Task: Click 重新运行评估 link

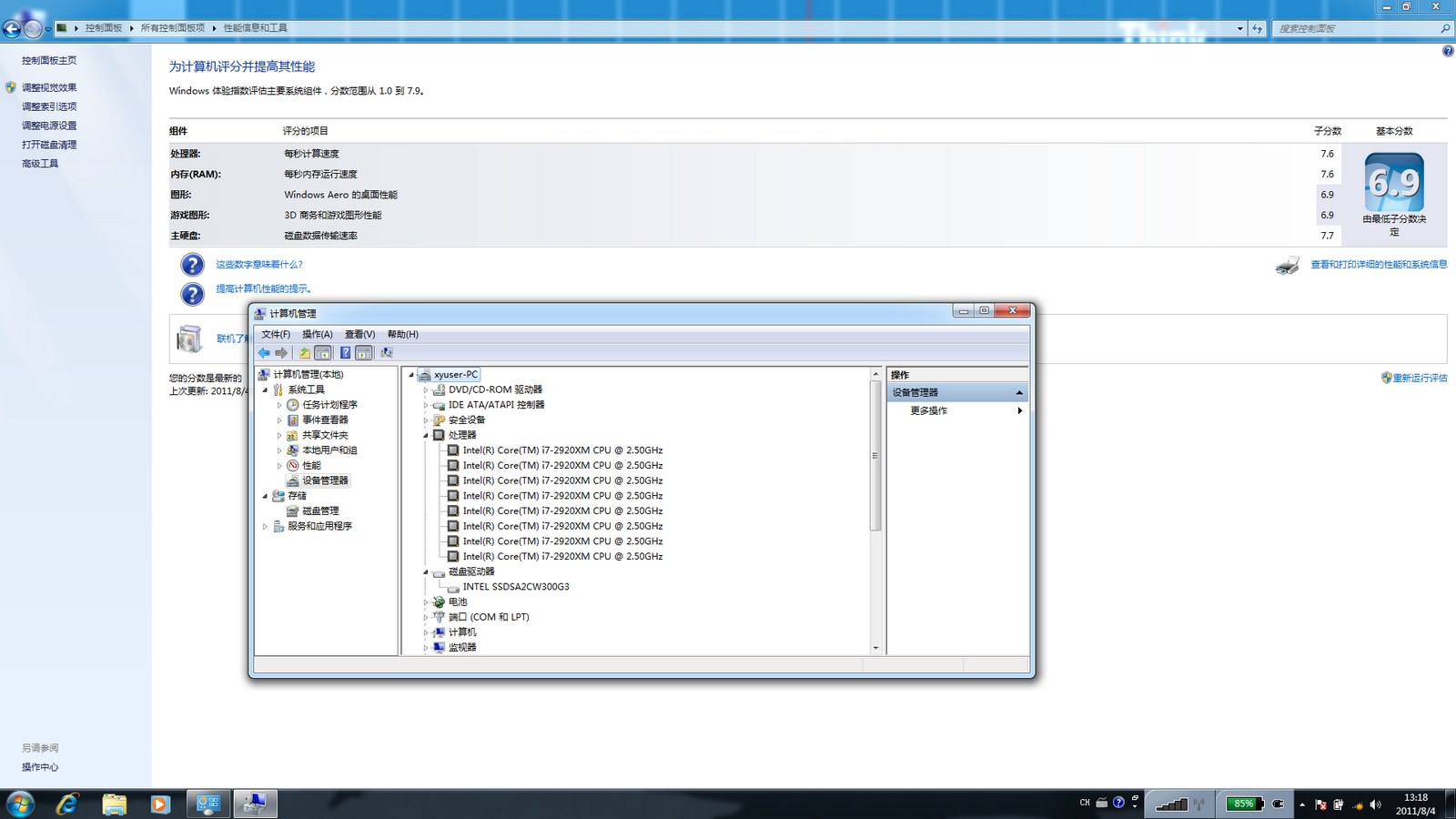Action: (1420, 378)
